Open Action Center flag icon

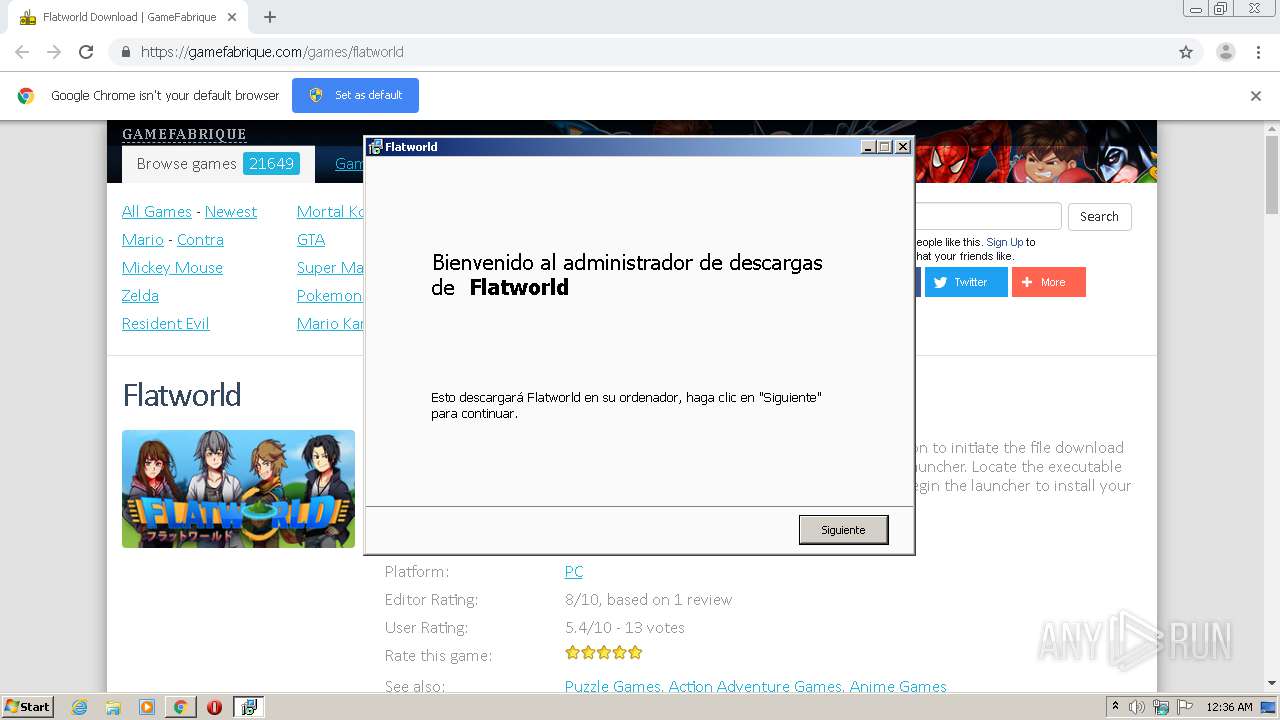pyautogui.click(x=1185, y=707)
